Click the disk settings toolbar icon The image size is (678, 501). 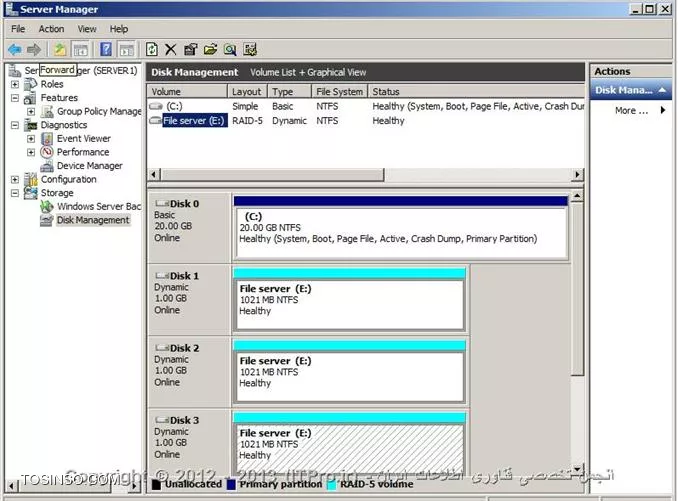click(250, 50)
